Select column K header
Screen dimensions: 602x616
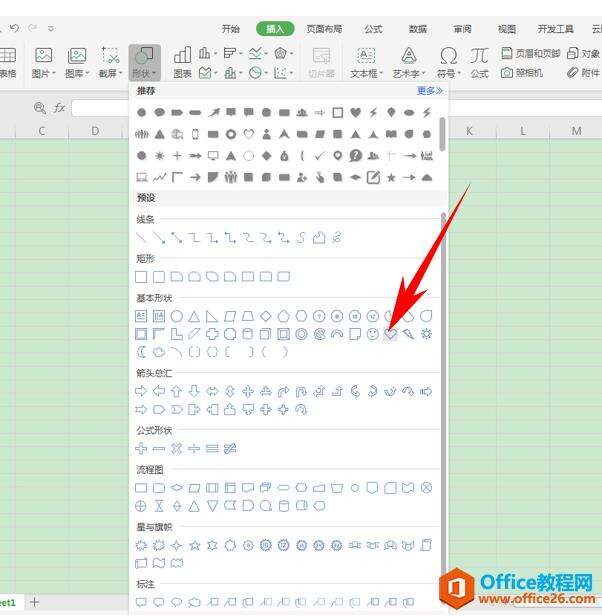click(x=469, y=131)
